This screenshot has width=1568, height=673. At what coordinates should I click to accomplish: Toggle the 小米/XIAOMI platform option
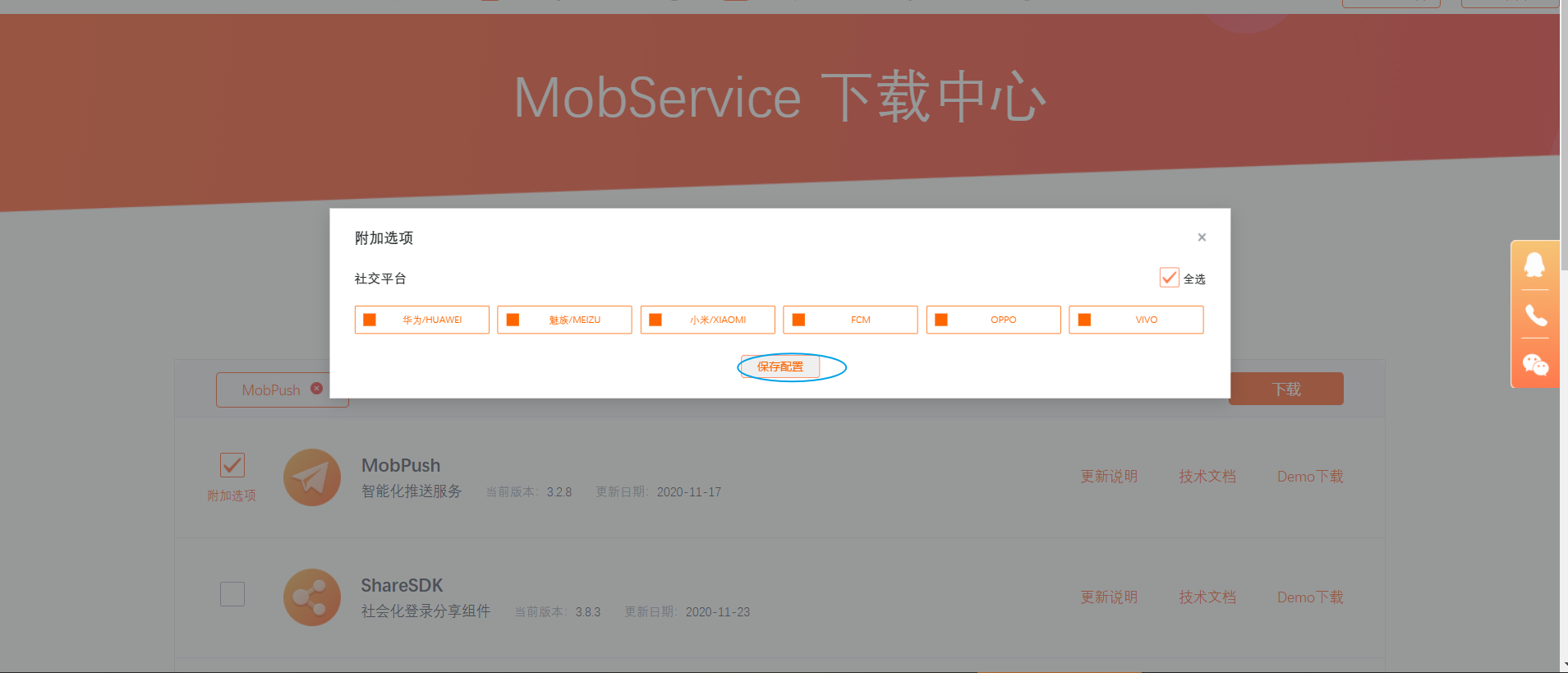click(707, 320)
